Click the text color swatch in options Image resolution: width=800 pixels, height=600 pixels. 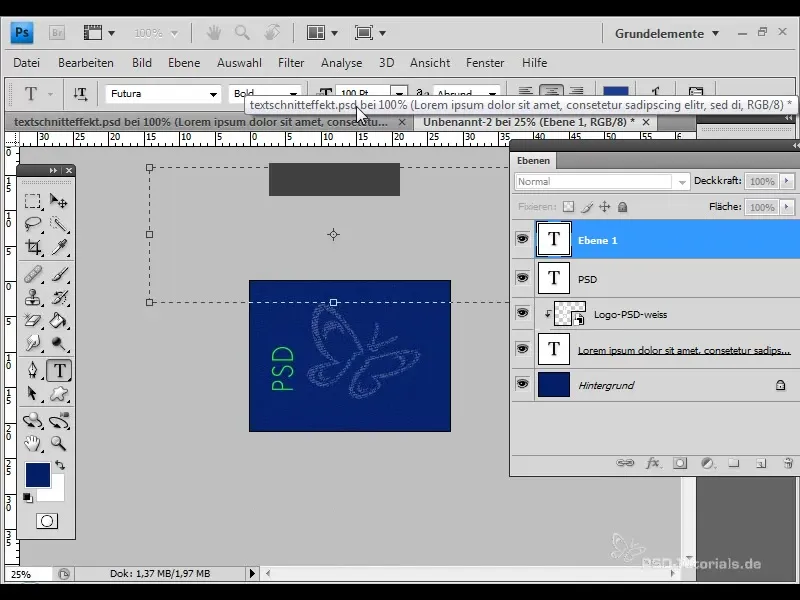coord(616,92)
